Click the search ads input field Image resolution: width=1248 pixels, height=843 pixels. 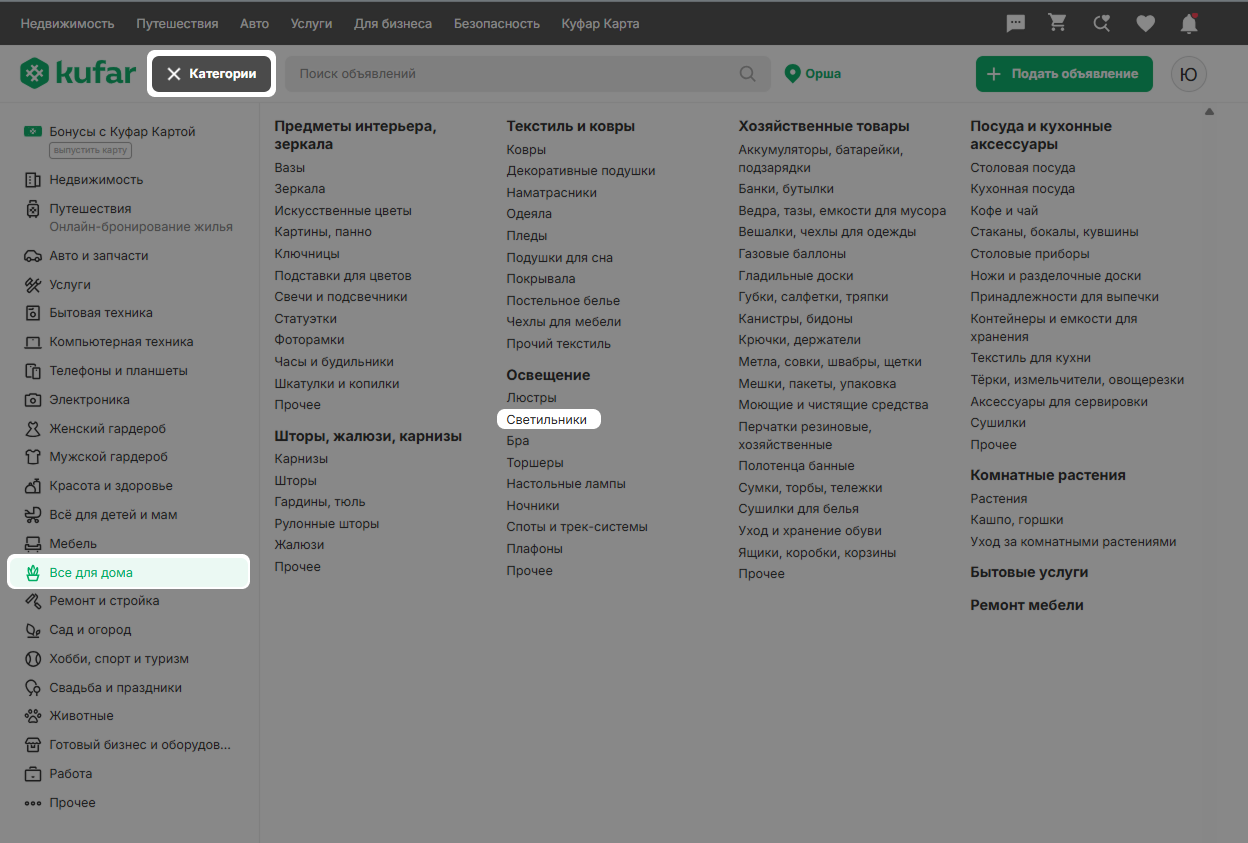tap(515, 74)
